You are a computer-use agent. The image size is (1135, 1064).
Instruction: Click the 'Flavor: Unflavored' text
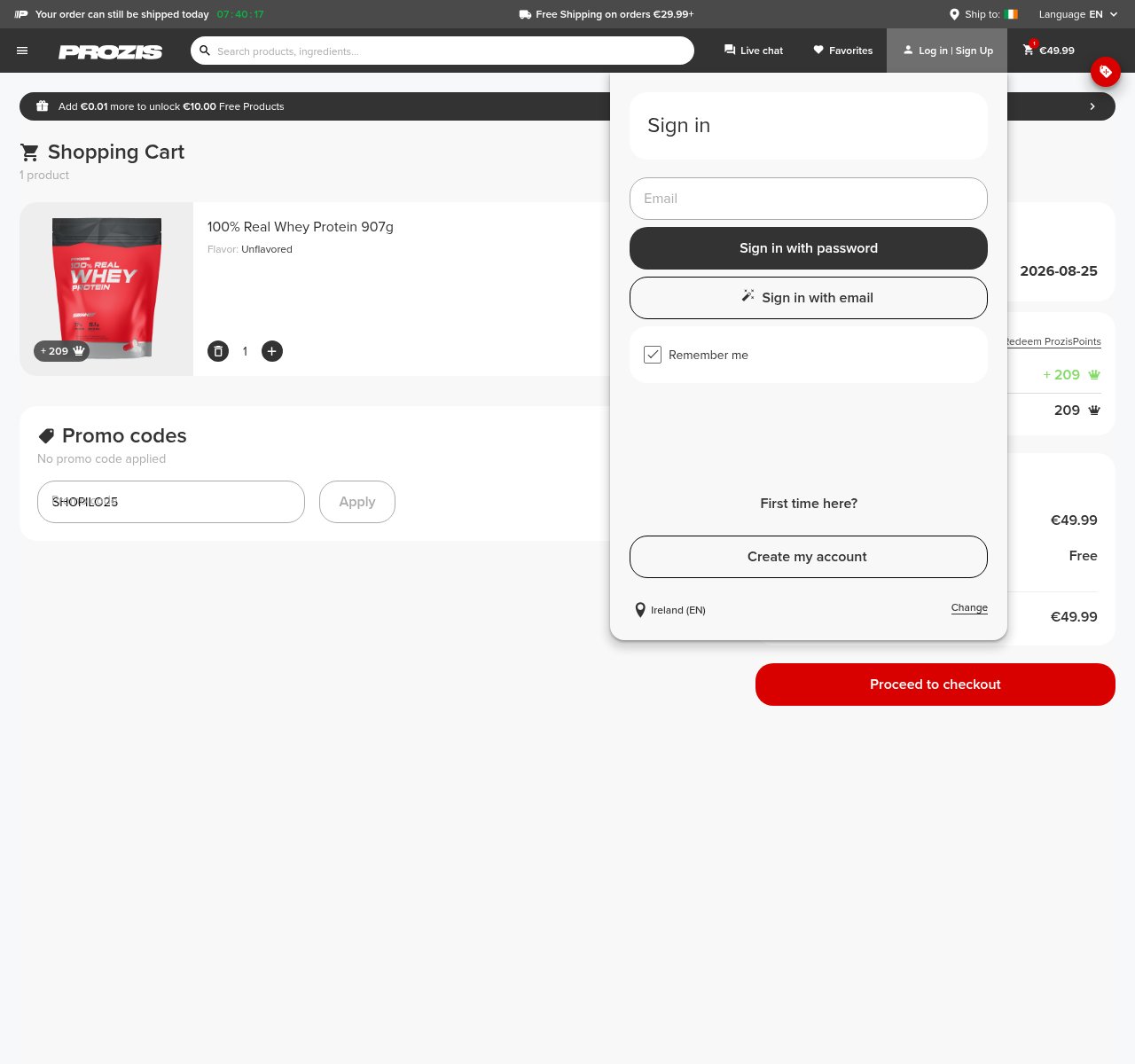[x=250, y=249]
